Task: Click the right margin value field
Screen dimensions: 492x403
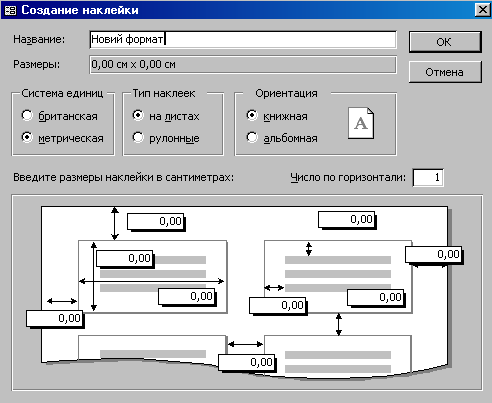Action: coord(434,254)
